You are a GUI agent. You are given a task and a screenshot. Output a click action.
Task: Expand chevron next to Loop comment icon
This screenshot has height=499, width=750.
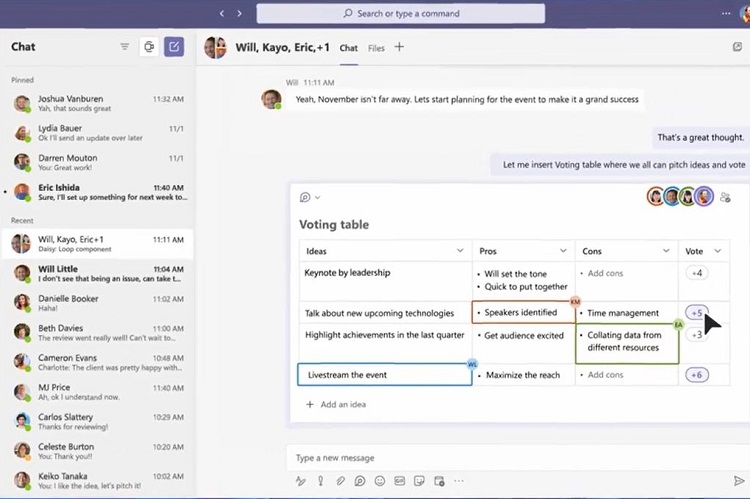(x=317, y=197)
